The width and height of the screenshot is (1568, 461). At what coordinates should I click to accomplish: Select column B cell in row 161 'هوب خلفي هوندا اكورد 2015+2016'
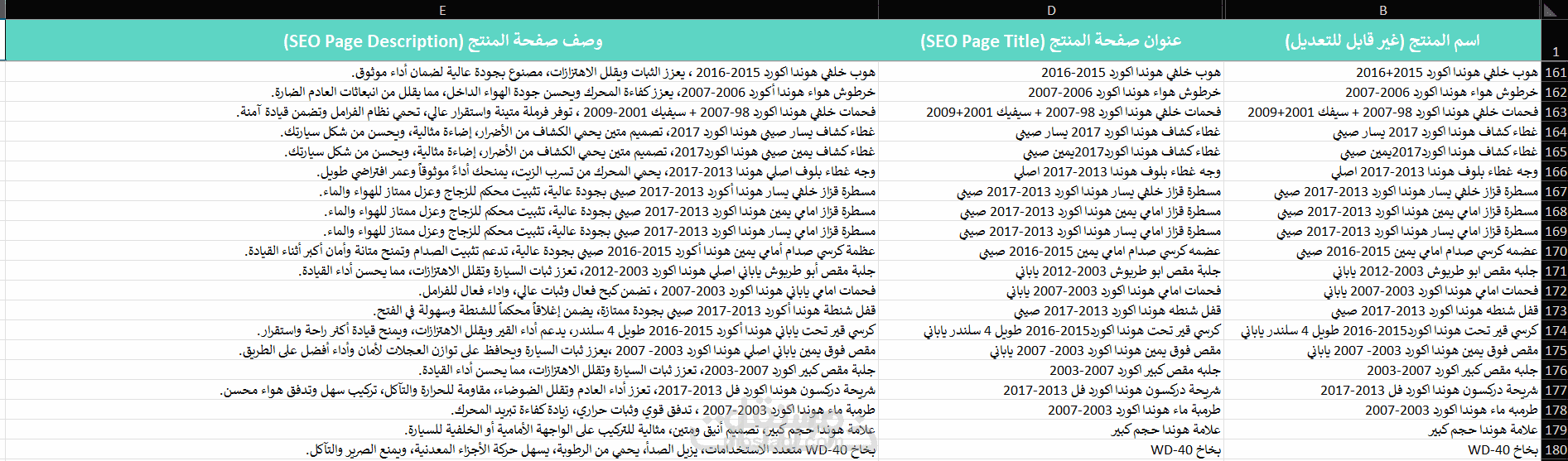(1382, 72)
